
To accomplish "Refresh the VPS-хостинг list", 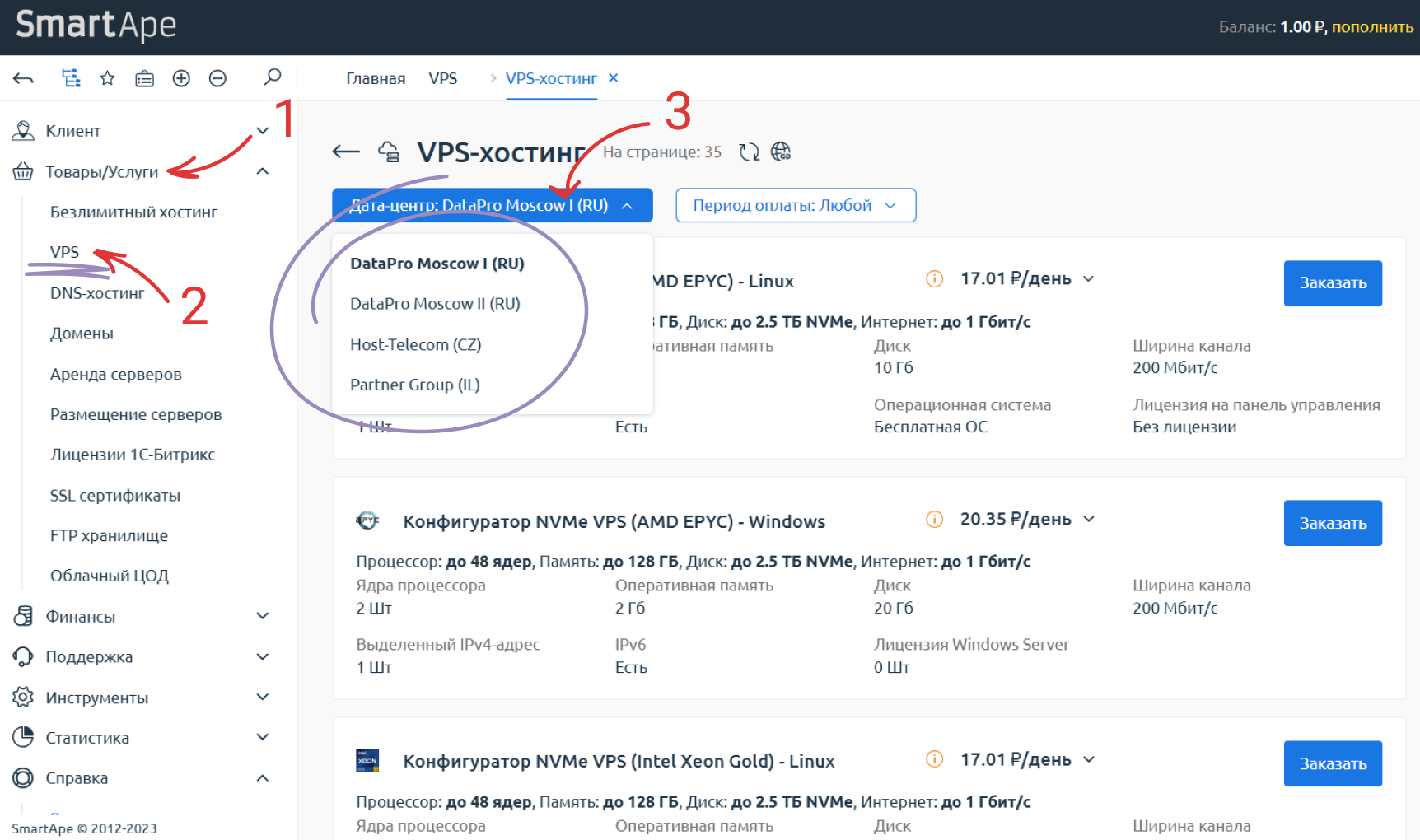I will (x=749, y=152).
